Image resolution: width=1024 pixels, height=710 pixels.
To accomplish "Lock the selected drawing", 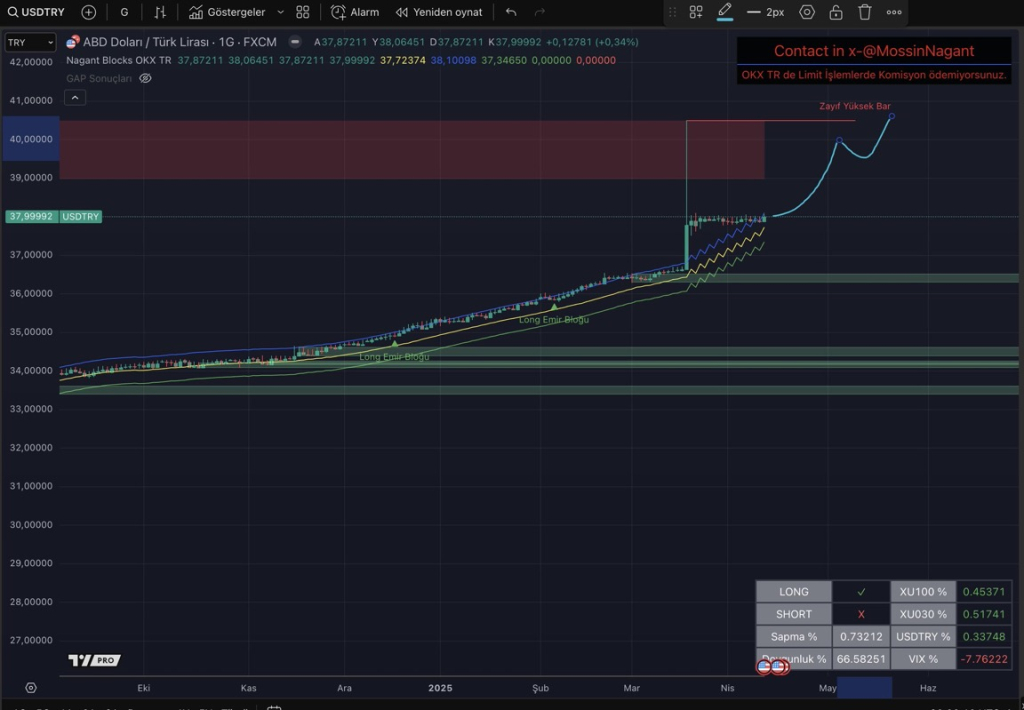I will pos(836,12).
